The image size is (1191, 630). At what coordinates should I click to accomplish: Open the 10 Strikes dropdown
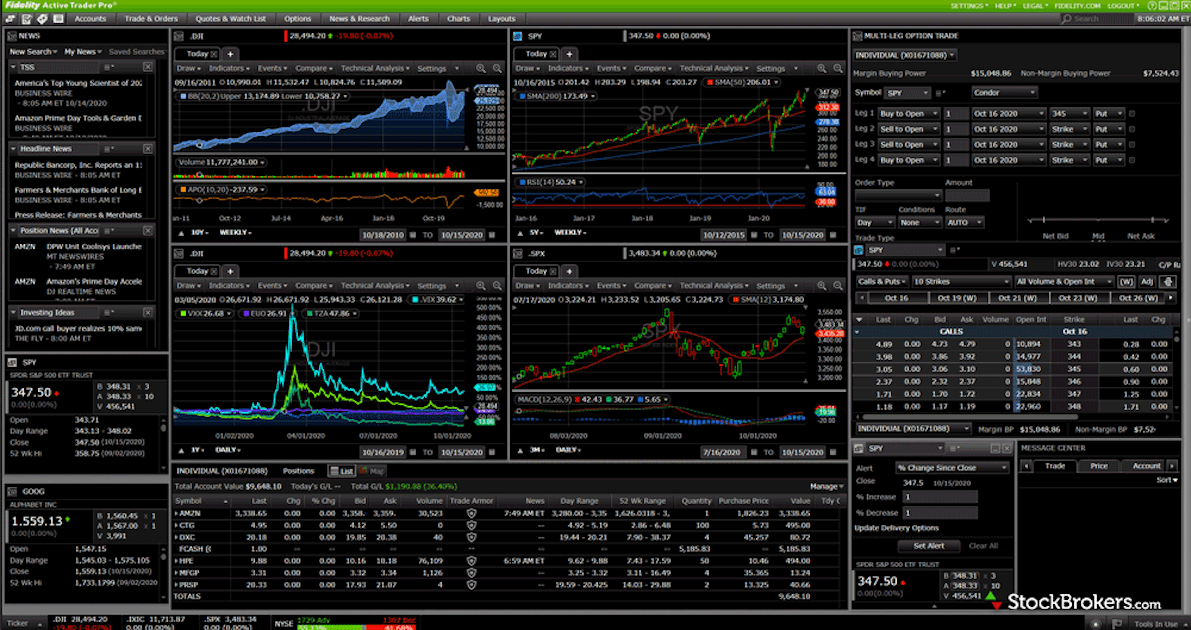961,281
